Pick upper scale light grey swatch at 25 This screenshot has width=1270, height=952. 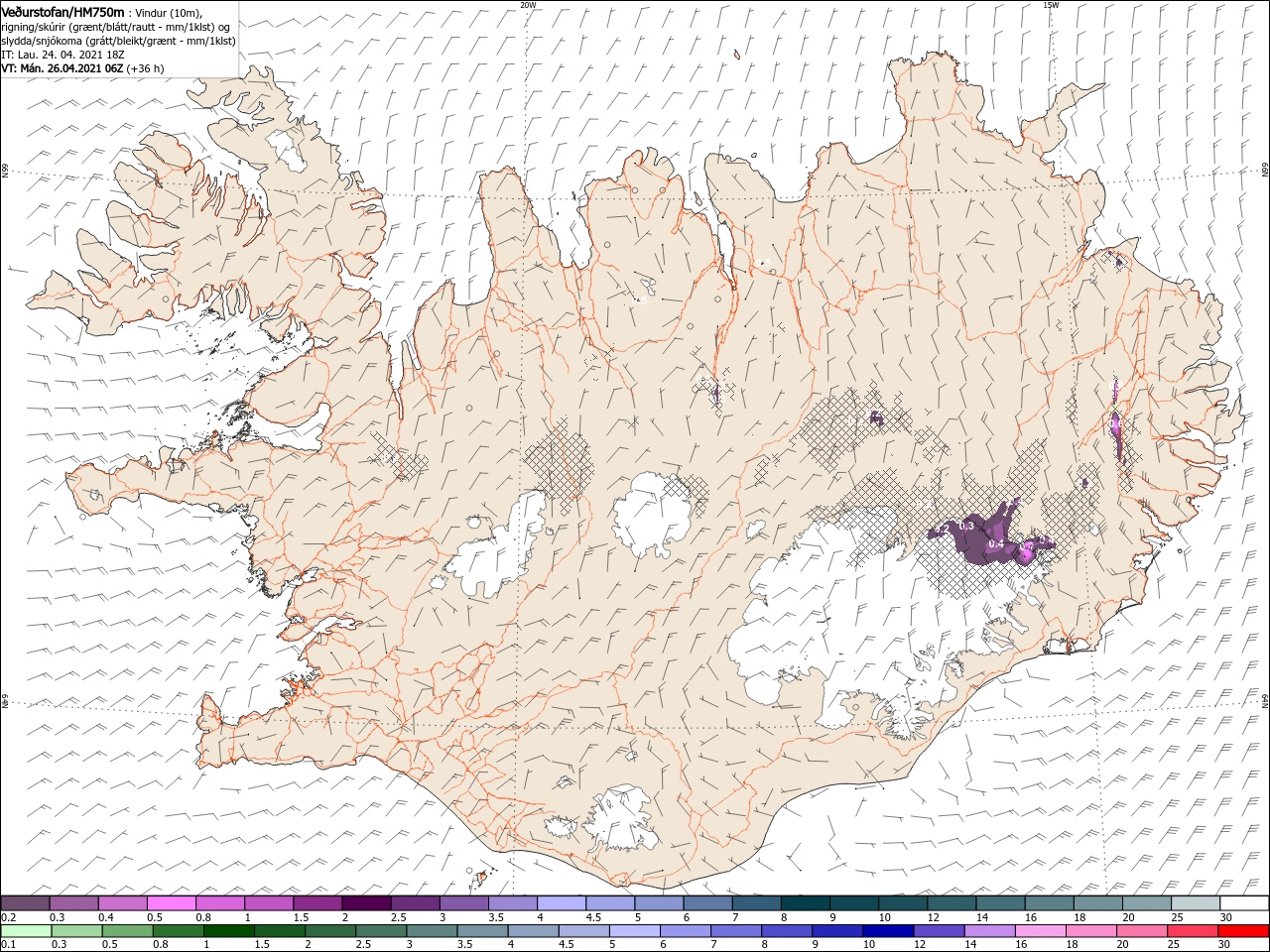[x=1196, y=903]
